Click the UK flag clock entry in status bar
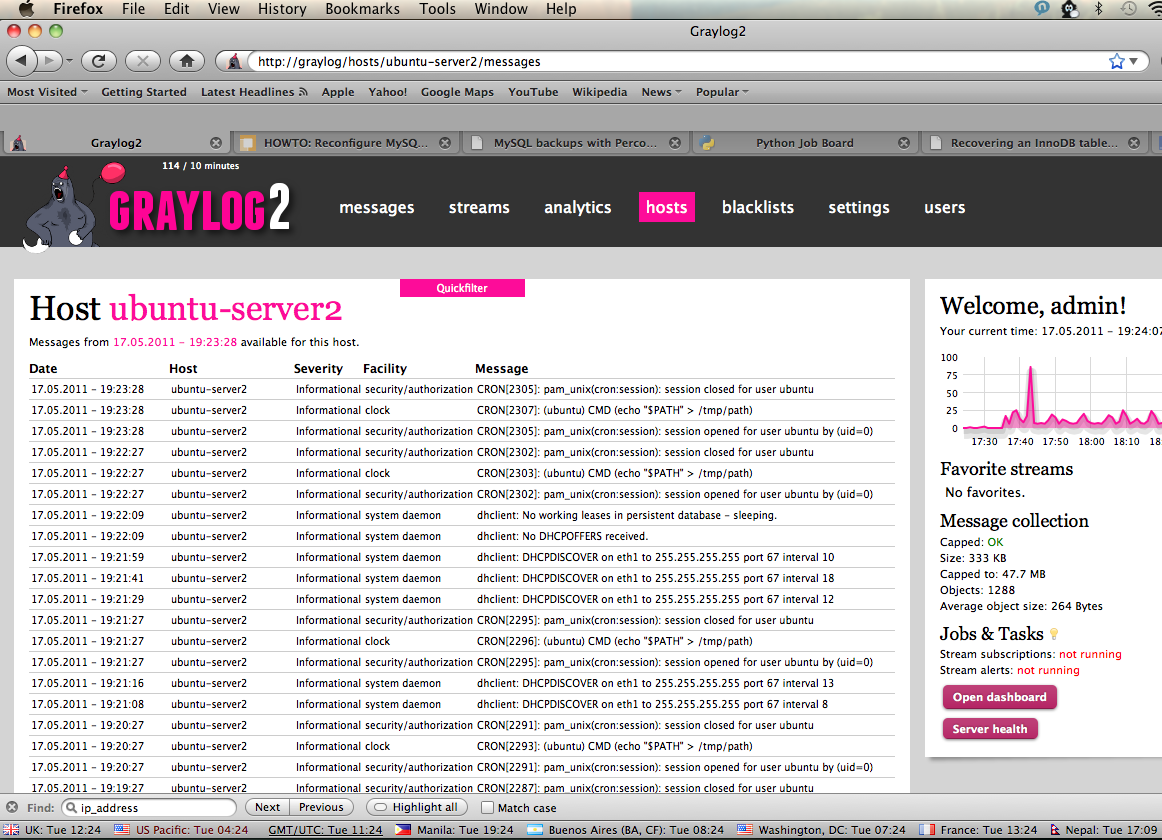The image size is (1162, 840). (x=52, y=830)
